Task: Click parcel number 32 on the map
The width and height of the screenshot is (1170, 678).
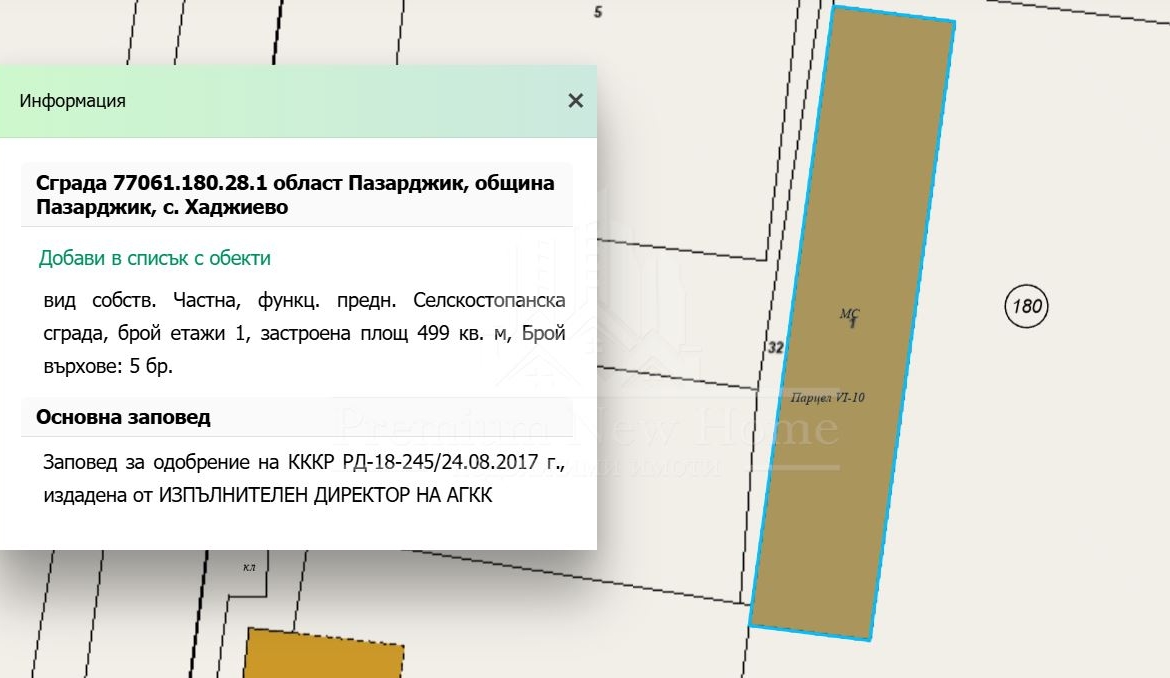Action: (775, 348)
